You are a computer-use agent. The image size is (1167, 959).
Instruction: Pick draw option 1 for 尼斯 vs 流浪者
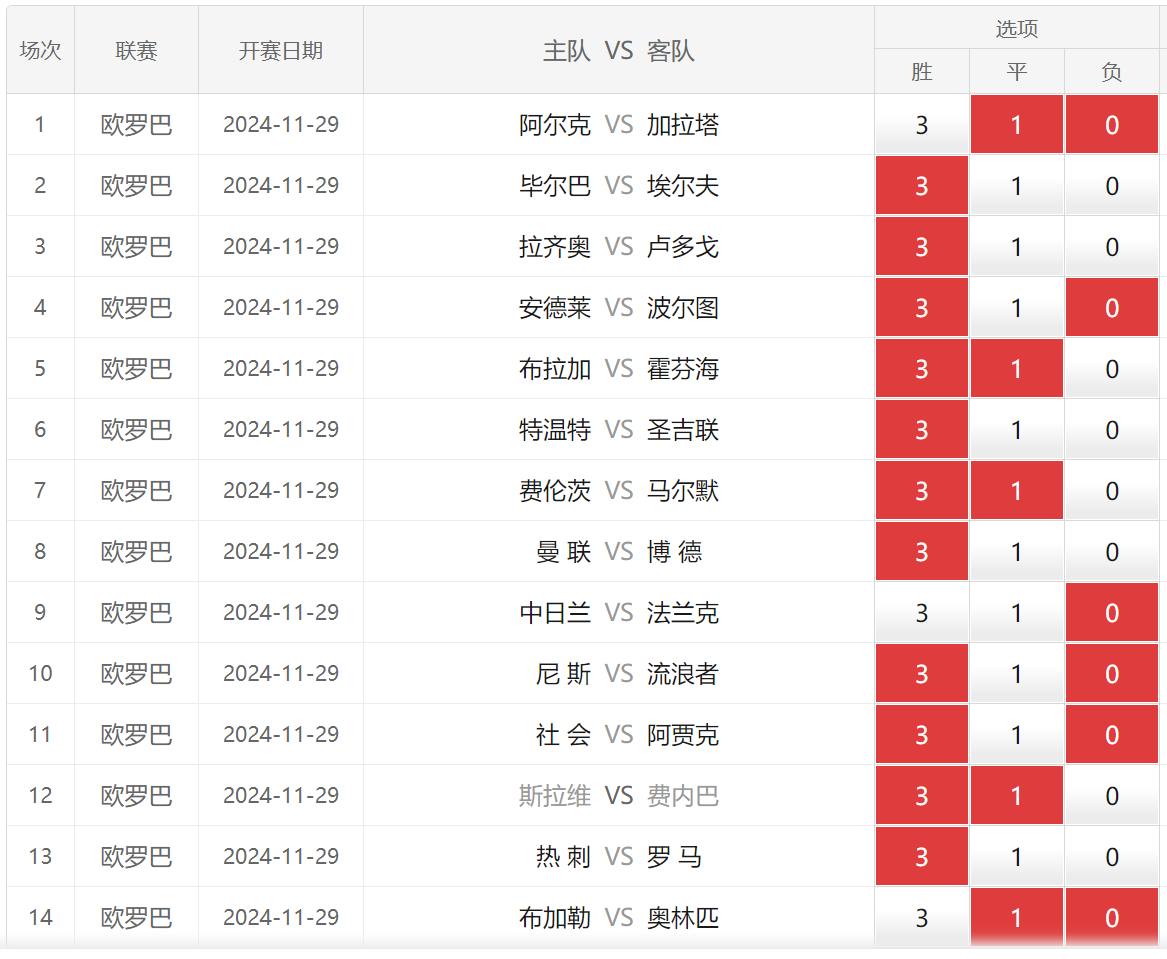pos(1016,674)
